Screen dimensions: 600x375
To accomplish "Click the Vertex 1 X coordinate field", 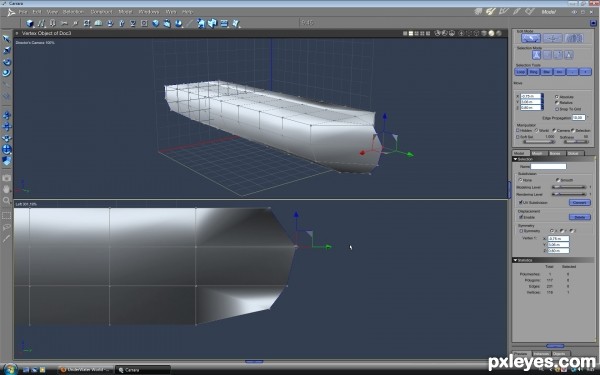I will 558,238.
